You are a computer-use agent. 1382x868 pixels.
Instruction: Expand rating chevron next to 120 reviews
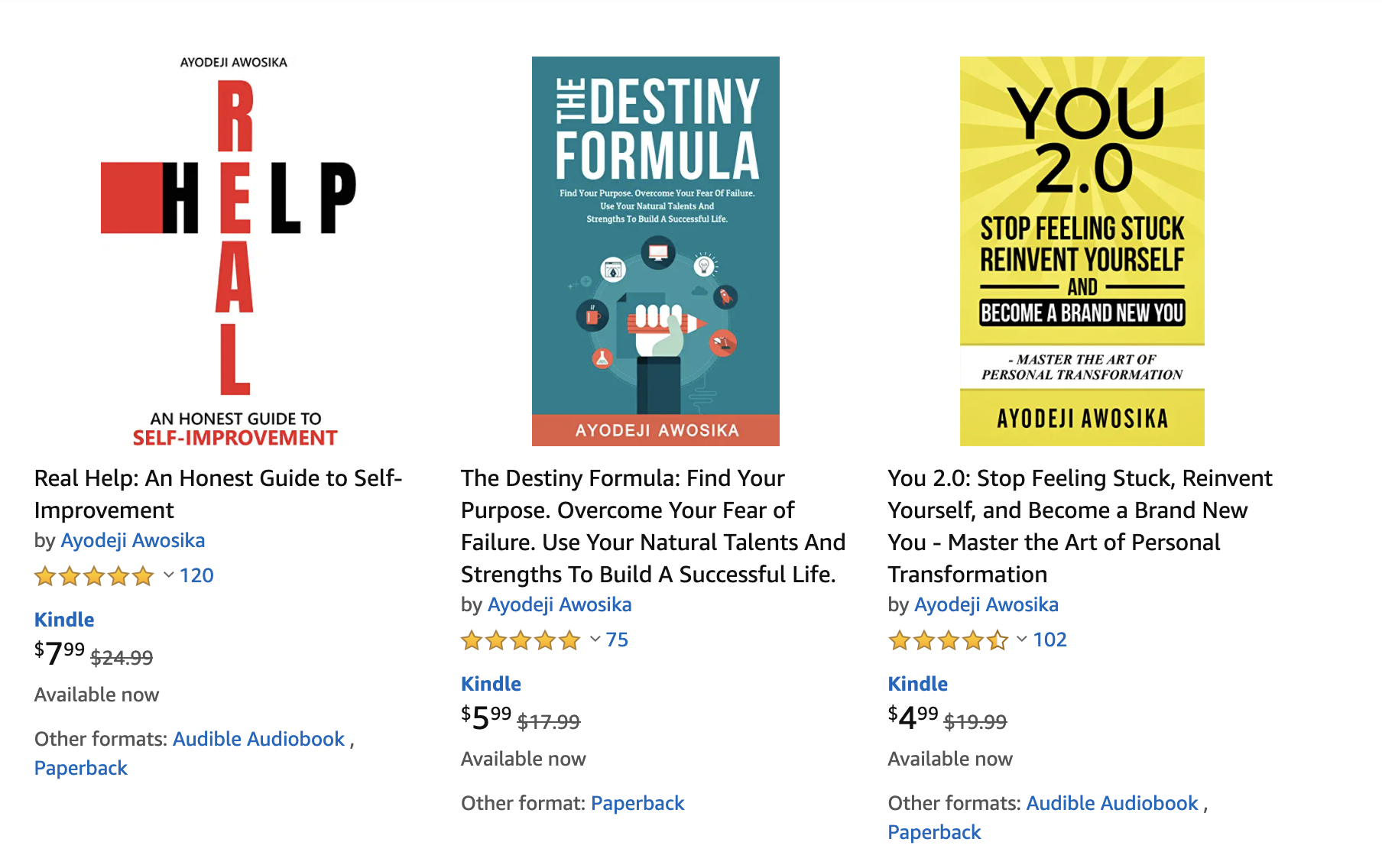(x=169, y=575)
